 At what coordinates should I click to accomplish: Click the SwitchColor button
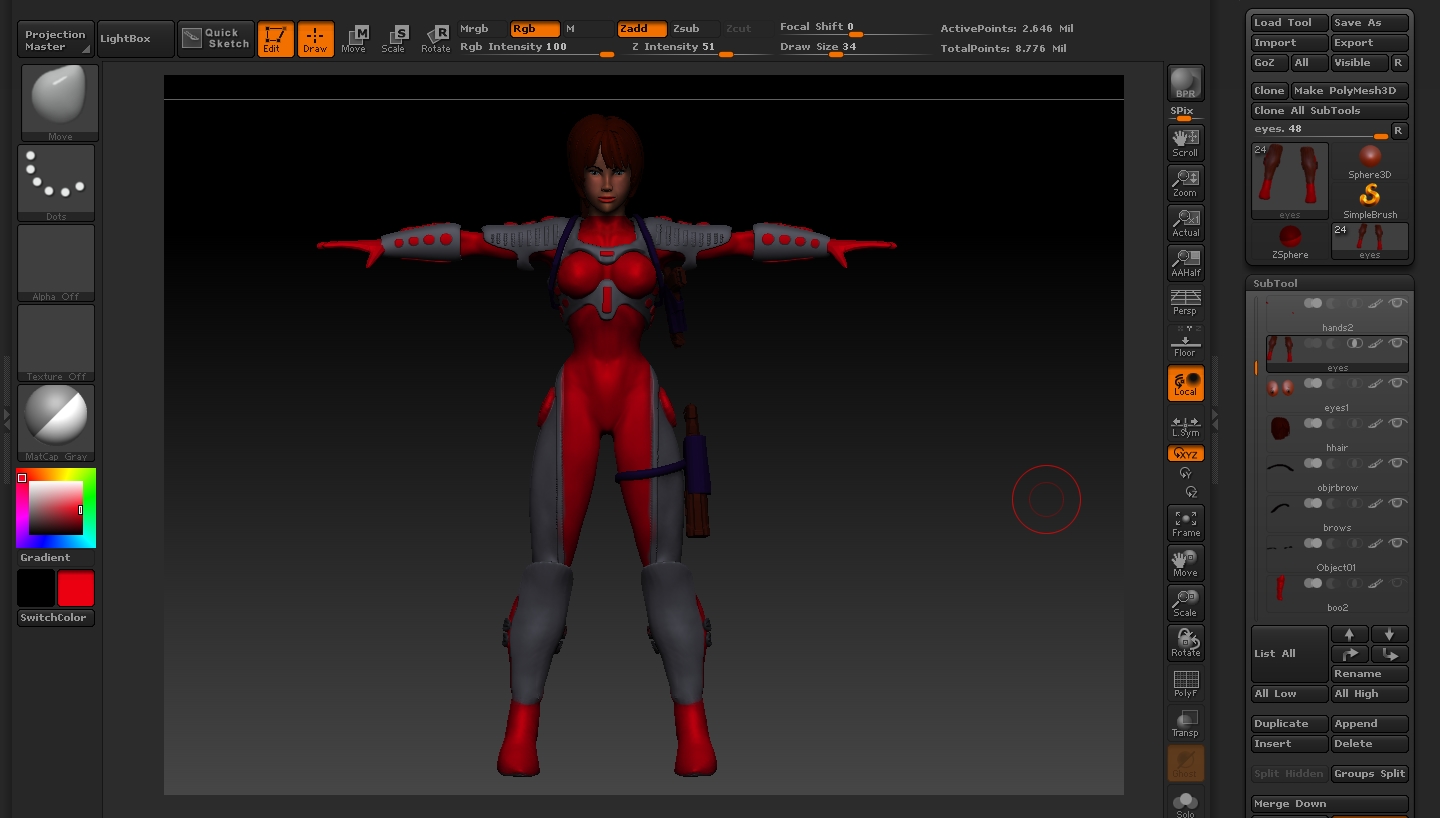[x=56, y=618]
